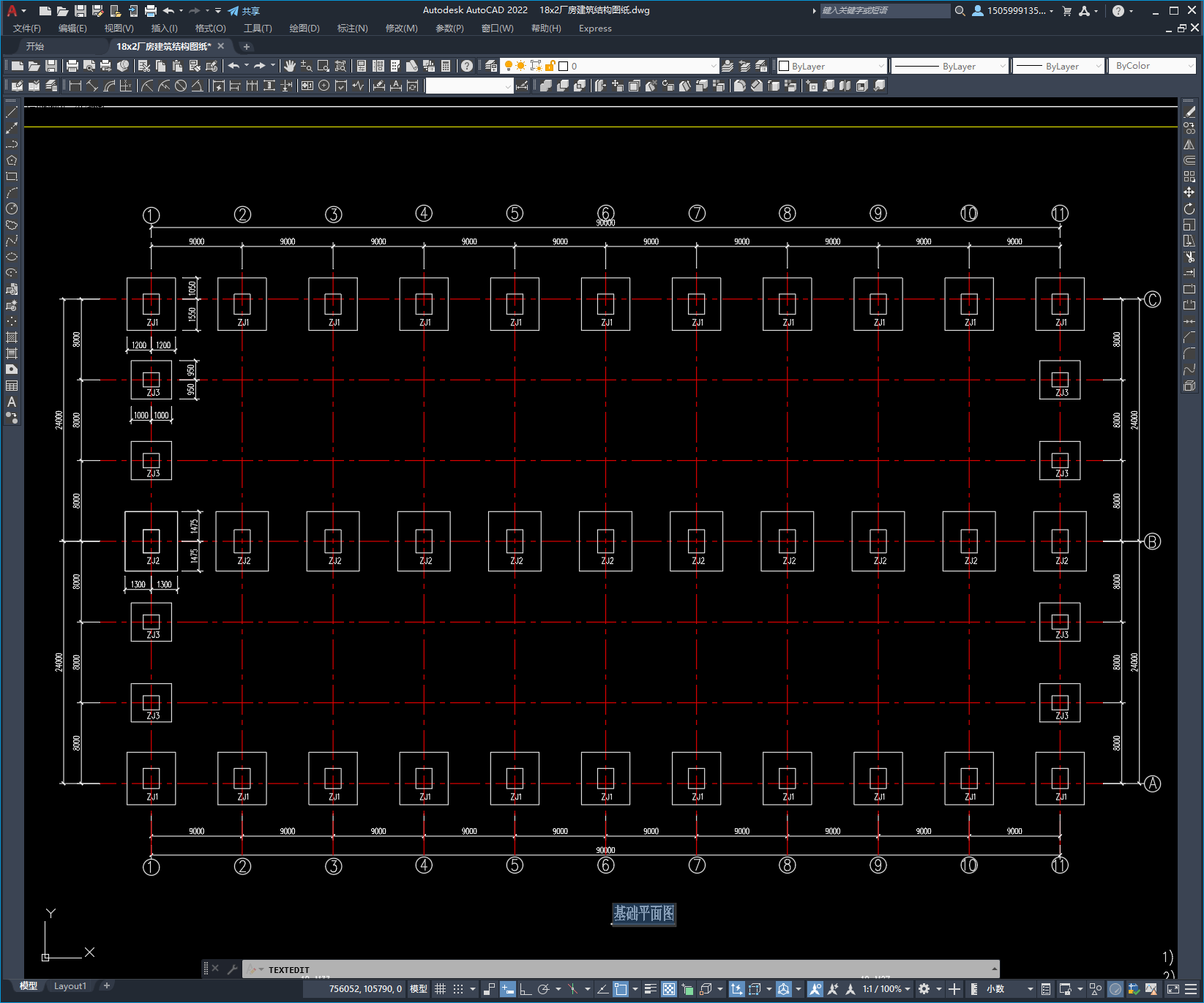Toggle the drawing grid display
The image size is (1204, 1003).
point(441,989)
